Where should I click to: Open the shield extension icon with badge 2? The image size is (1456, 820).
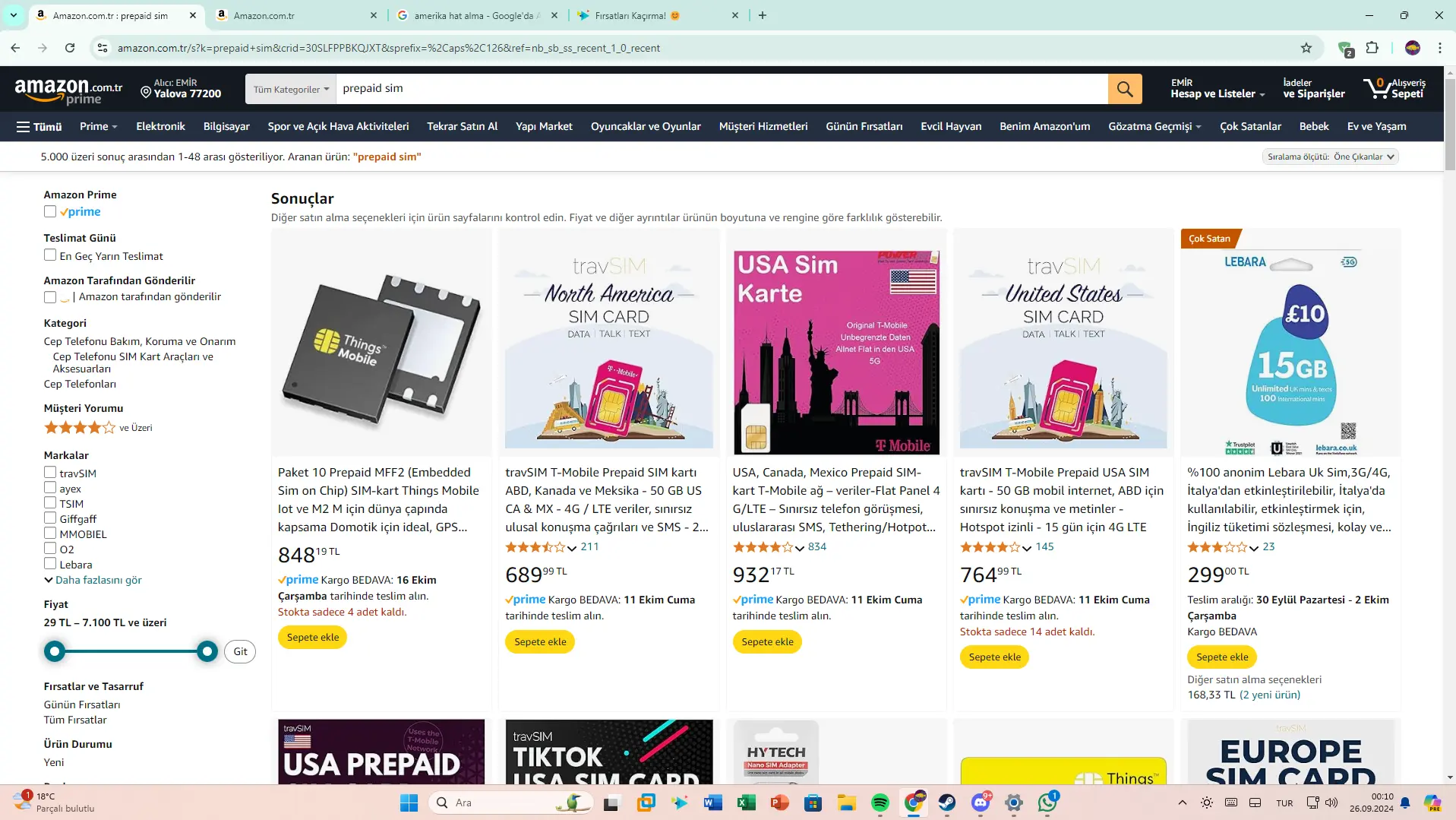(1344, 48)
